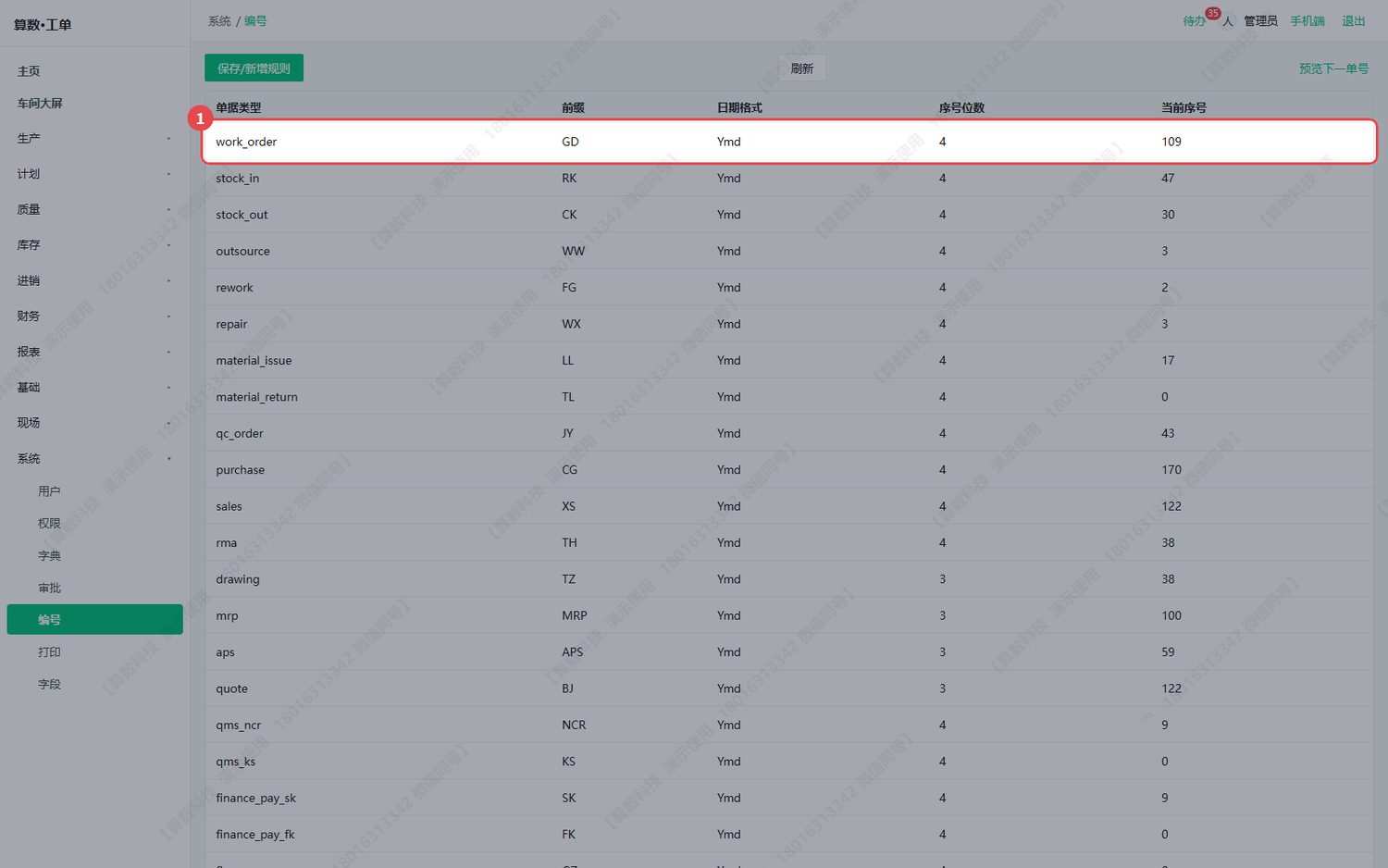Click the user avatar icon beside 管理员
The width and height of the screenshot is (1388, 868).
point(1228,21)
